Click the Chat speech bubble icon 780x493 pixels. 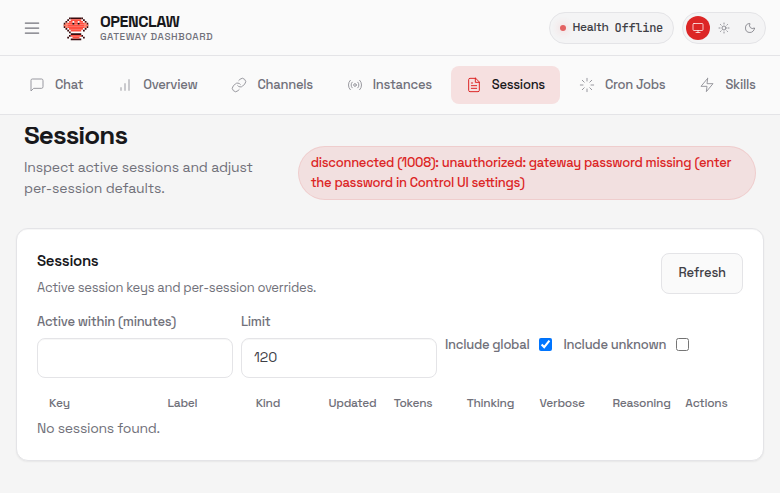pyautogui.click(x=37, y=85)
